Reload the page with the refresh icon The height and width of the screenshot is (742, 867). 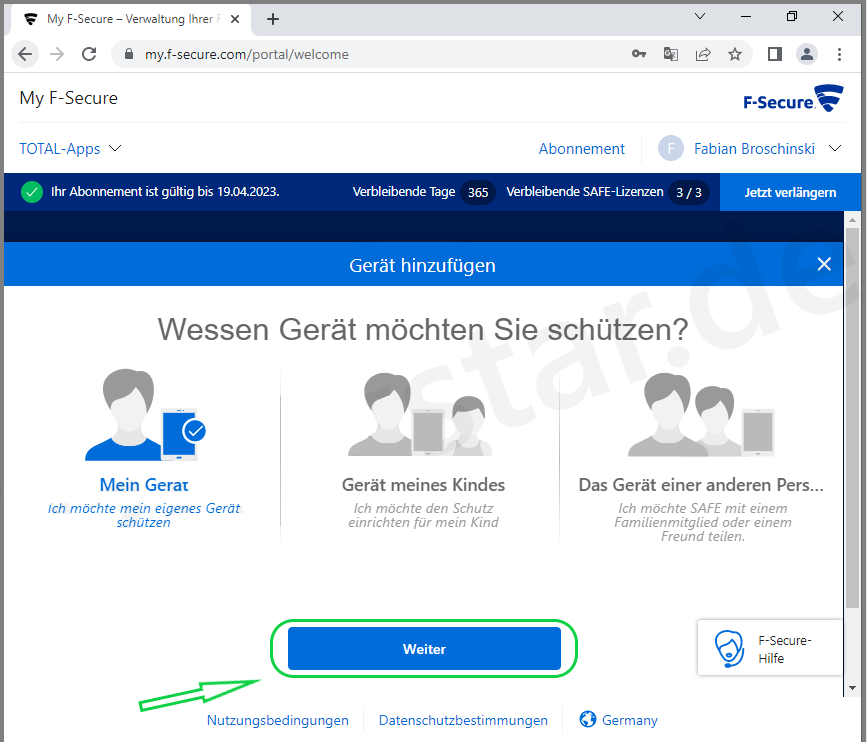[x=89, y=54]
